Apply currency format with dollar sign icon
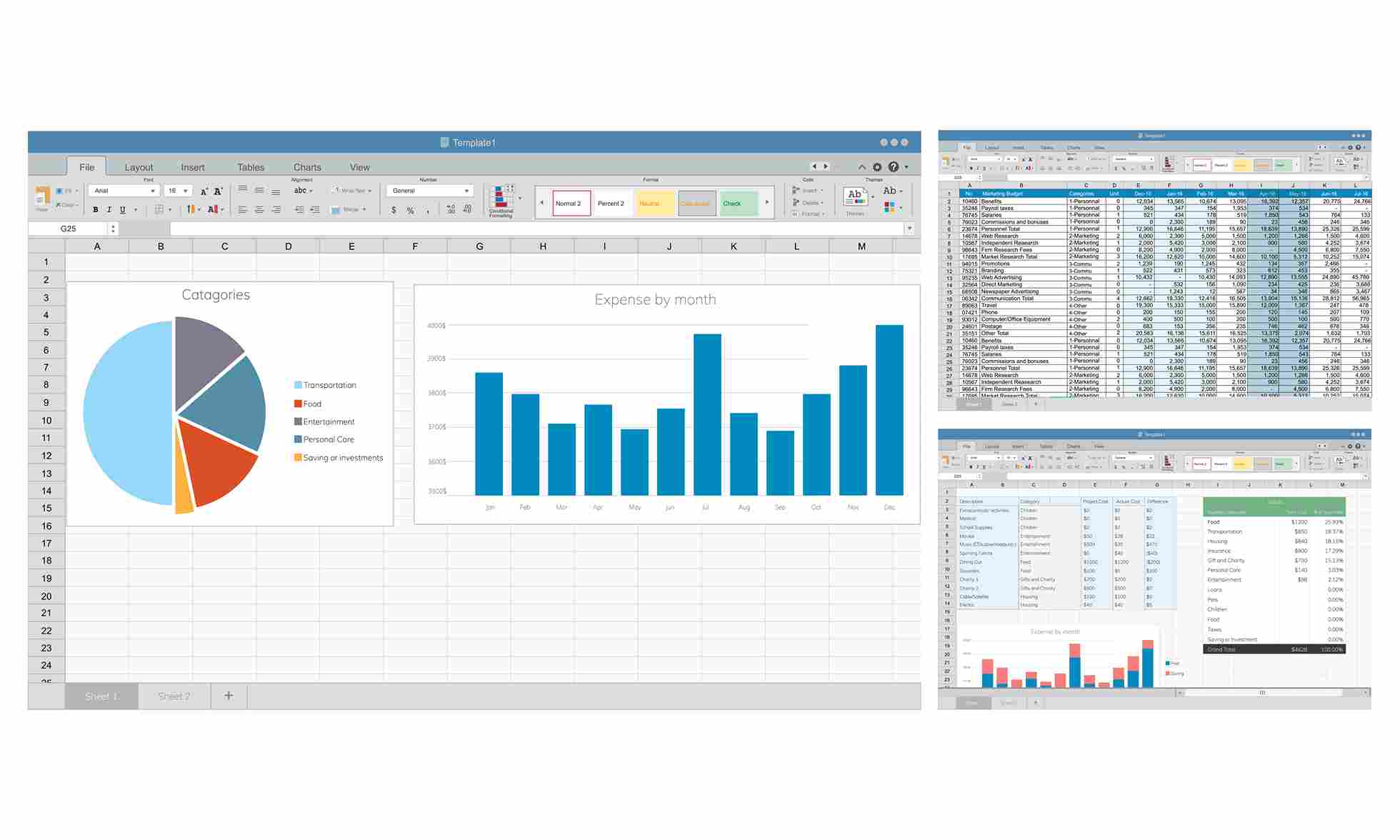 point(394,209)
